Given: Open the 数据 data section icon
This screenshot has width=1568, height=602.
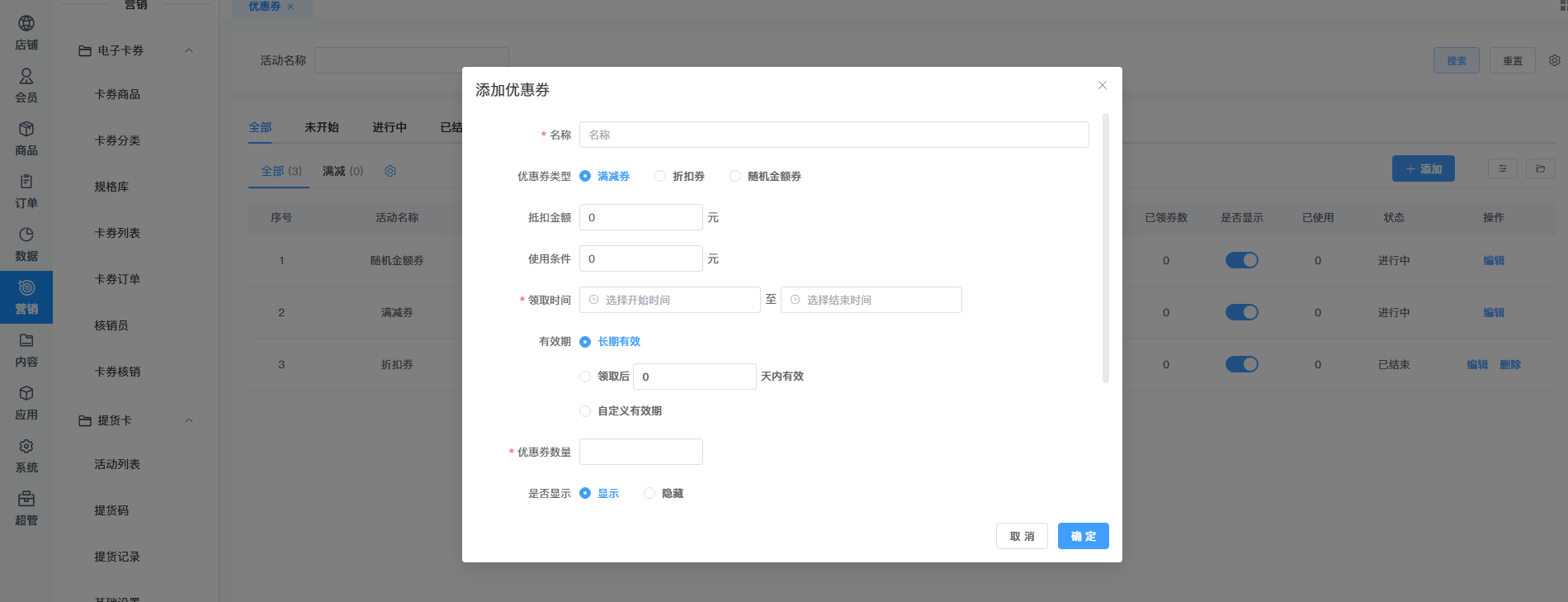Looking at the screenshot, I should click(x=26, y=235).
